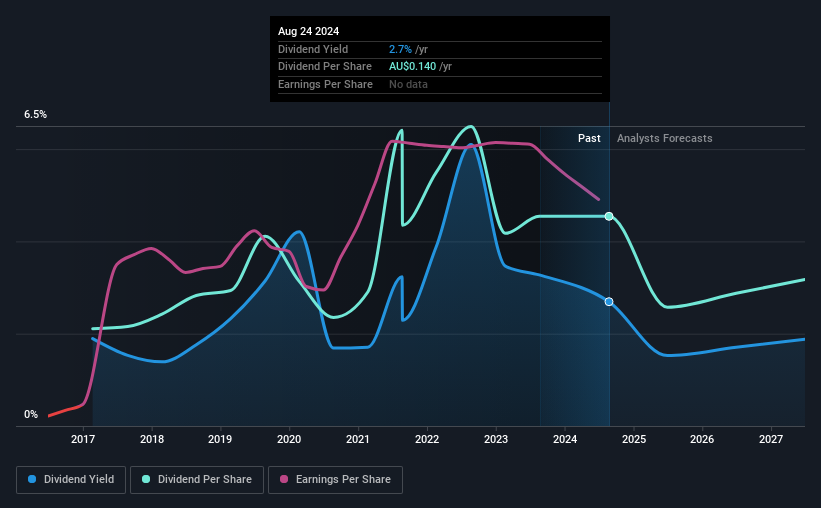The width and height of the screenshot is (821, 508).
Task: Click the 2019 x-axis label
Action: pyautogui.click(x=220, y=439)
